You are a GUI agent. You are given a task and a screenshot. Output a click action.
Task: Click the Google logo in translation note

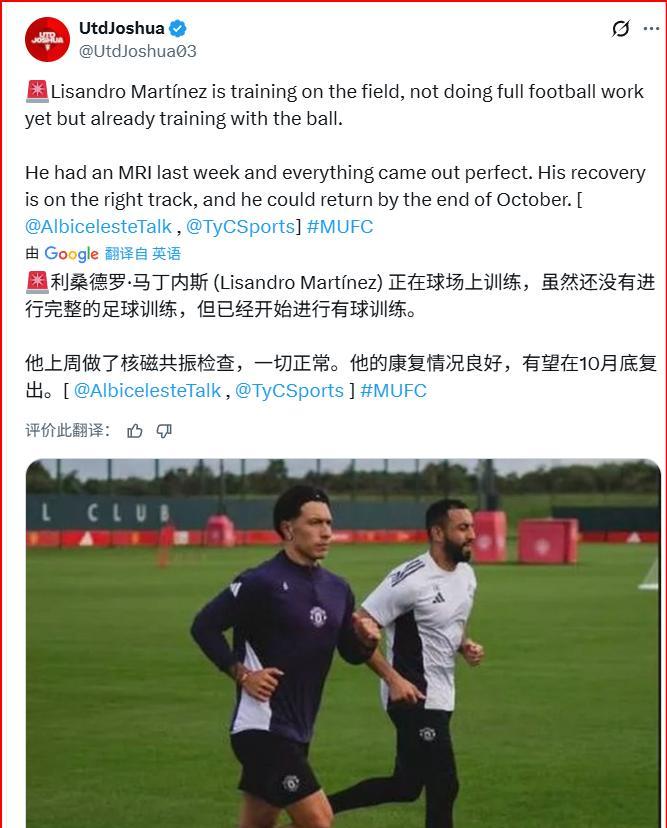tap(71, 254)
